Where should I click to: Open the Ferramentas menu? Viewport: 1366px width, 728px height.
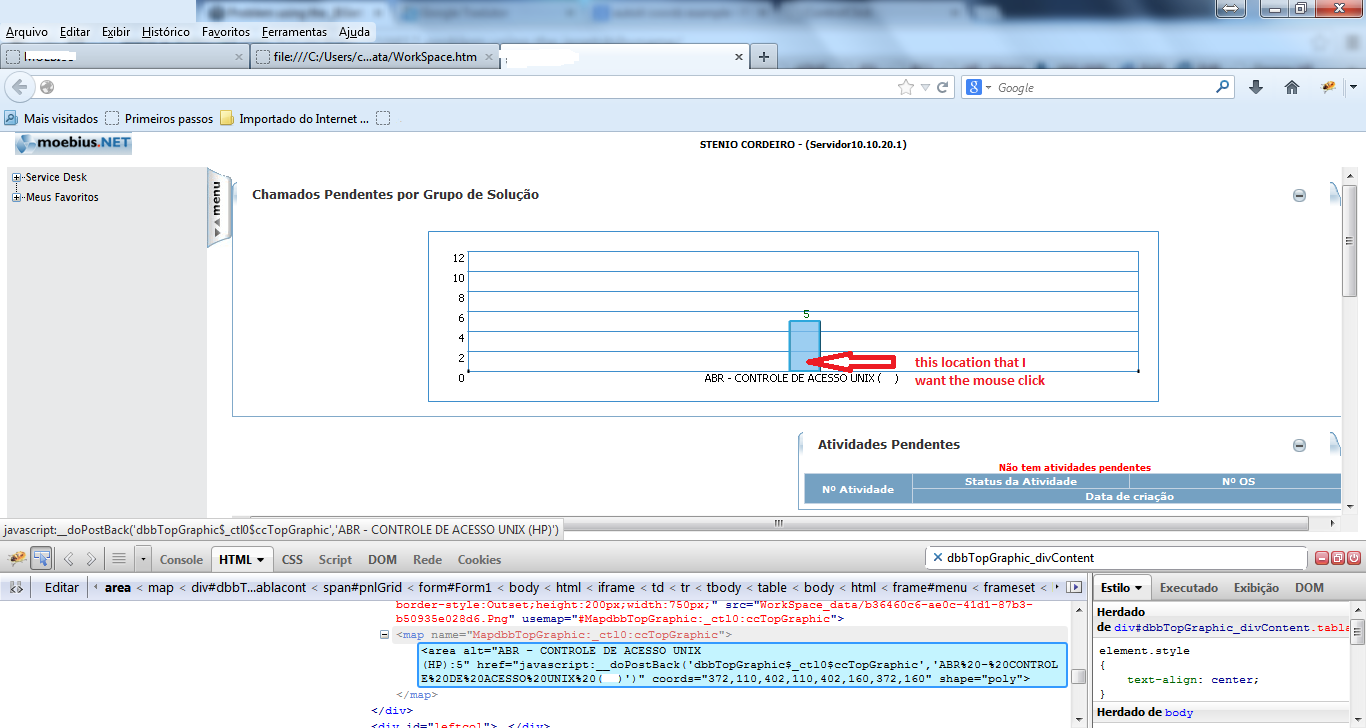[296, 32]
